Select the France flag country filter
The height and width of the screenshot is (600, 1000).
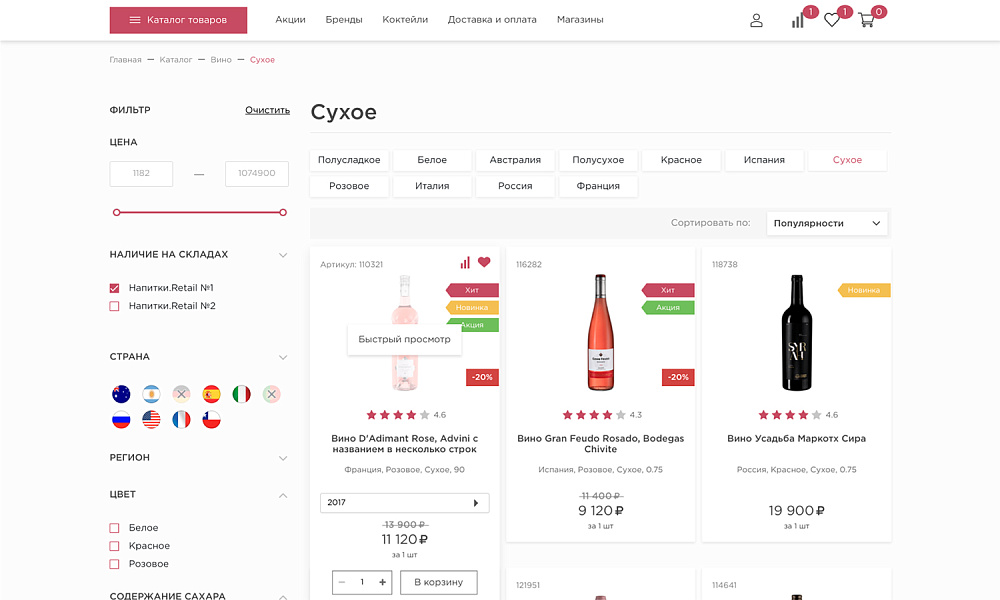tap(181, 420)
